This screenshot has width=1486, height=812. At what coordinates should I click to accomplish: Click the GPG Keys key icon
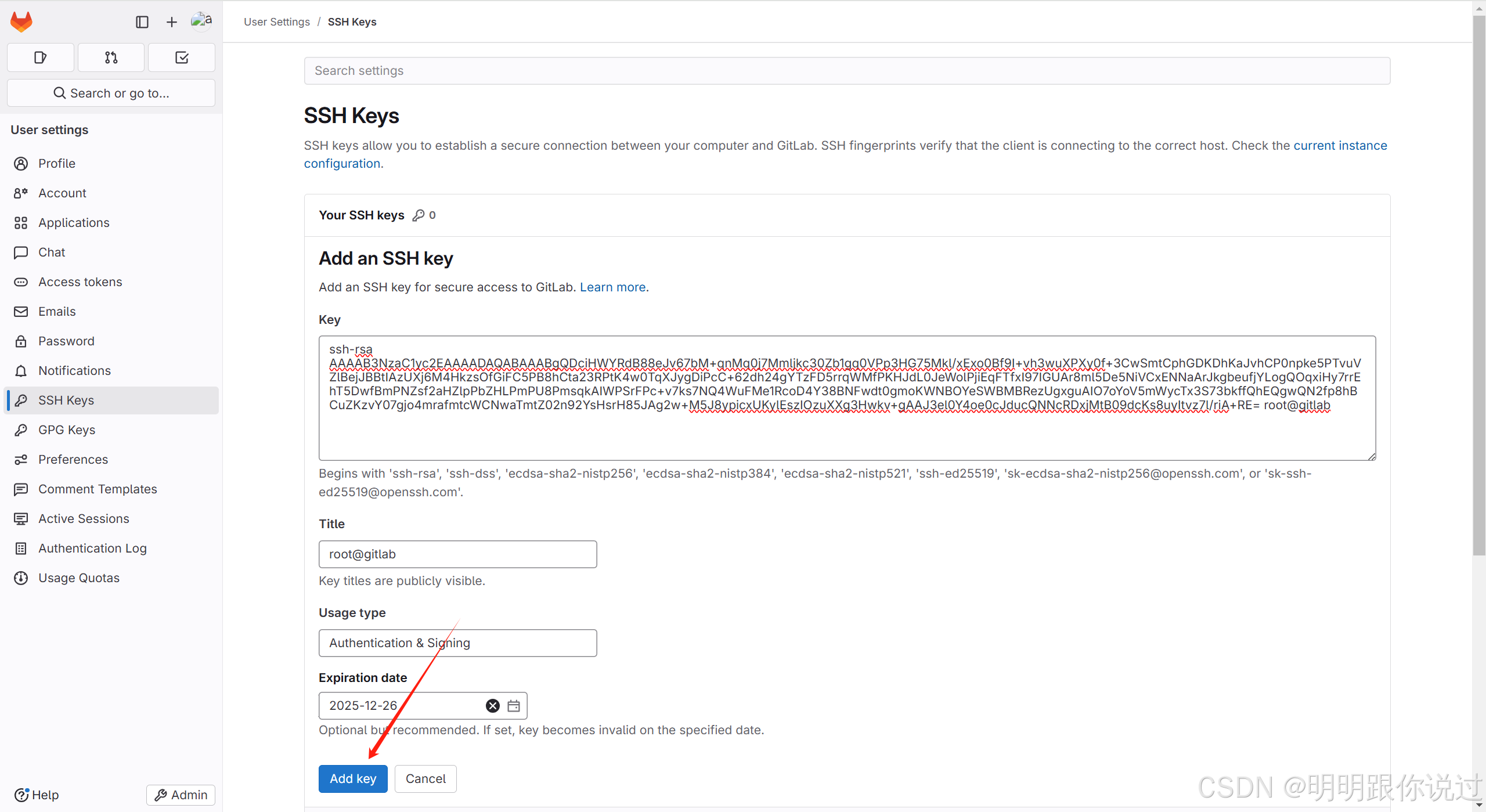pyautogui.click(x=21, y=430)
